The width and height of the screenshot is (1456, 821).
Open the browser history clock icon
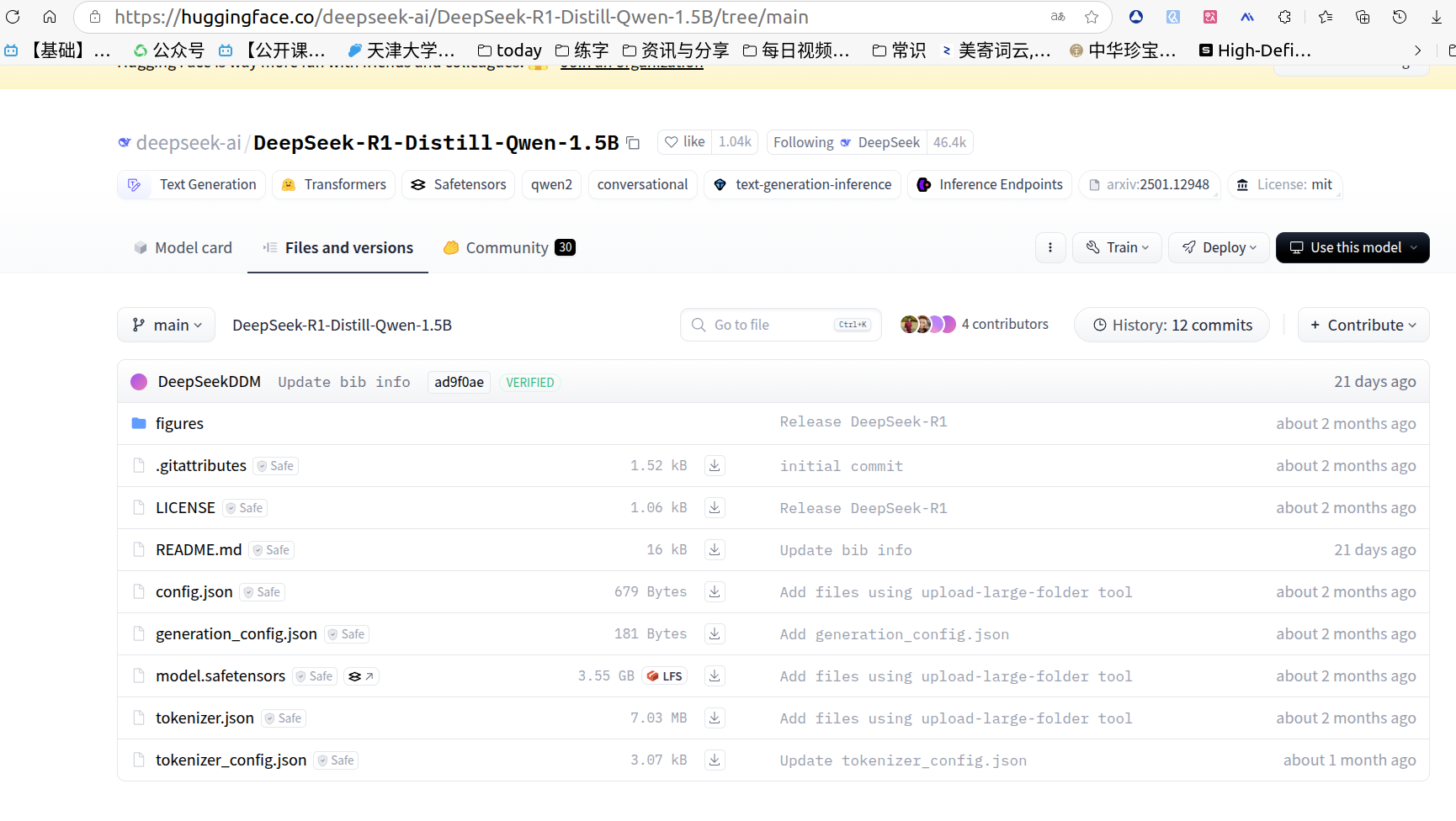pos(1400,17)
